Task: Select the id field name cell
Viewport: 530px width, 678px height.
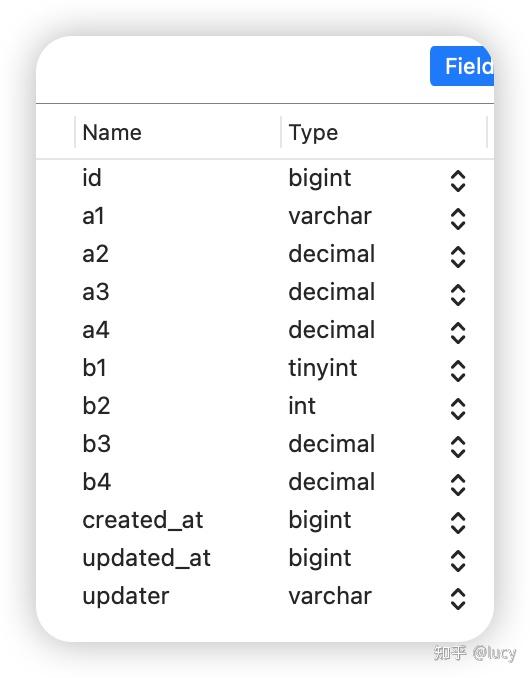Action: pyautogui.click(x=92, y=178)
